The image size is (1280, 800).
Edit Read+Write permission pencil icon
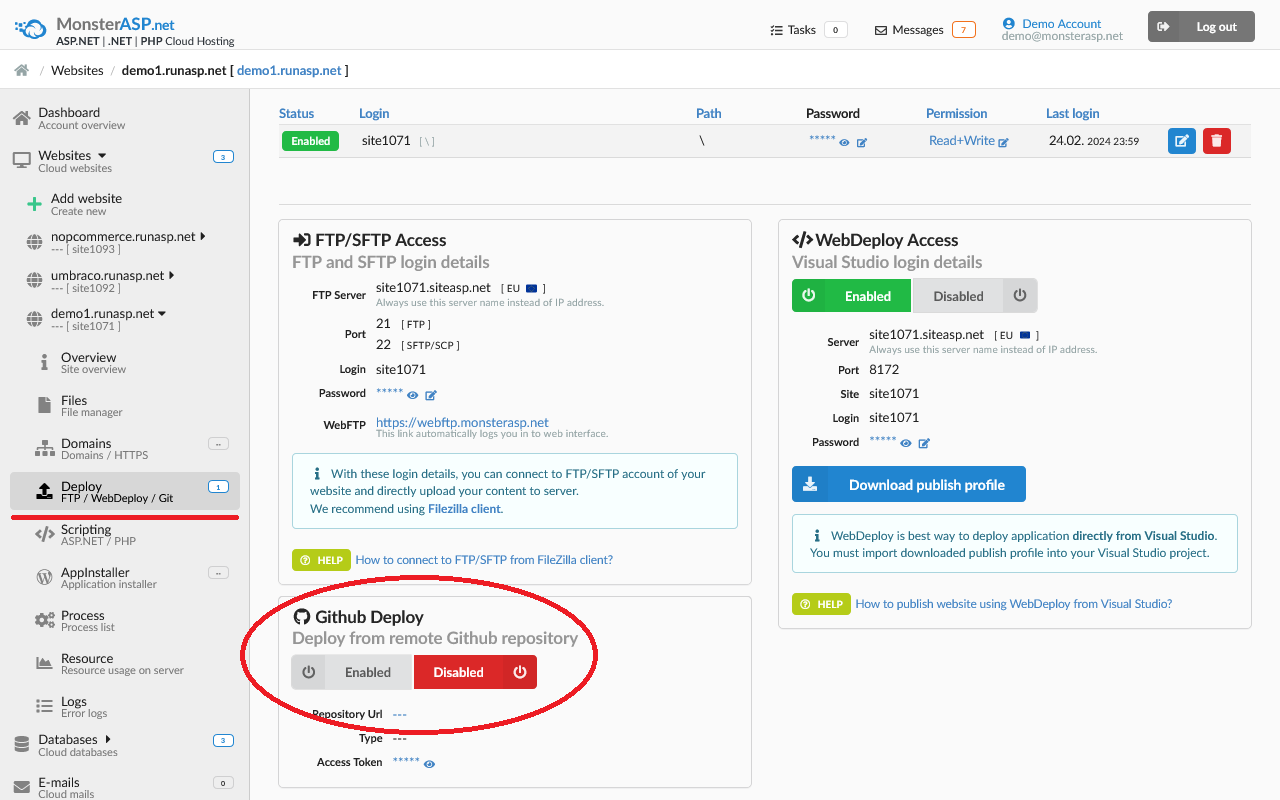click(1004, 143)
